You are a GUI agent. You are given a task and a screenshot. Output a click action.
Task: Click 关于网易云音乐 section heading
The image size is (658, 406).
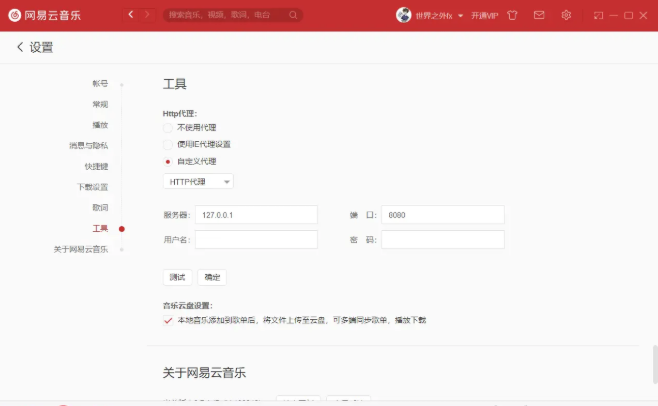[x=204, y=373]
